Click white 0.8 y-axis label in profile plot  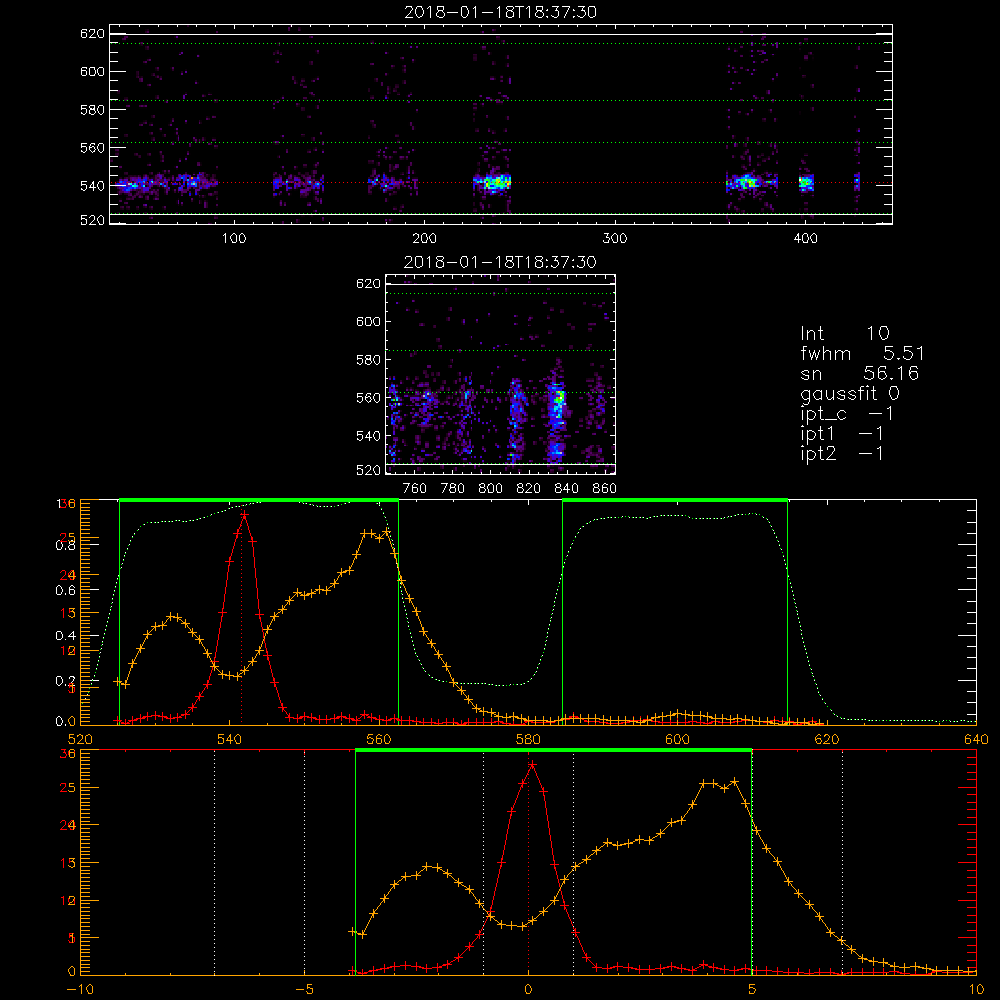(x=64, y=545)
